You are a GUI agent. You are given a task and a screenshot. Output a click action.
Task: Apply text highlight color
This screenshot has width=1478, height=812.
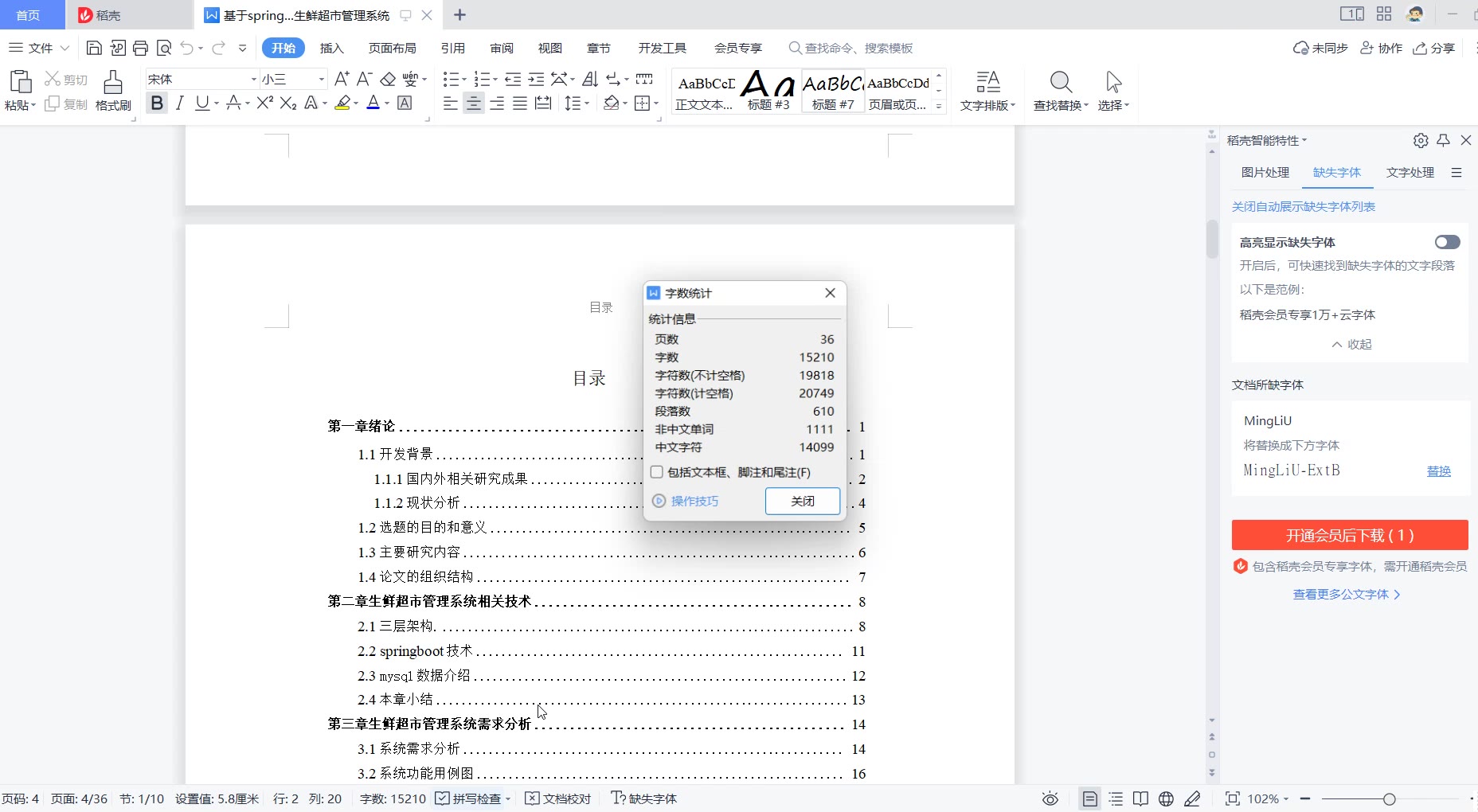coord(342,103)
